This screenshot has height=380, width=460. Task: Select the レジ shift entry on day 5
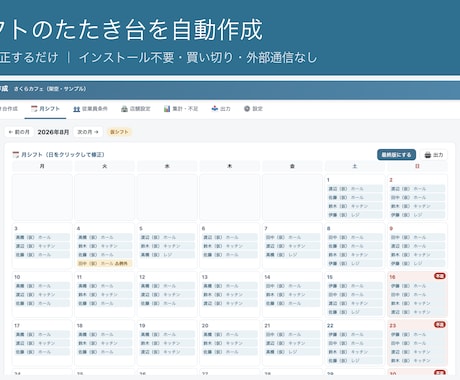coord(167,255)
